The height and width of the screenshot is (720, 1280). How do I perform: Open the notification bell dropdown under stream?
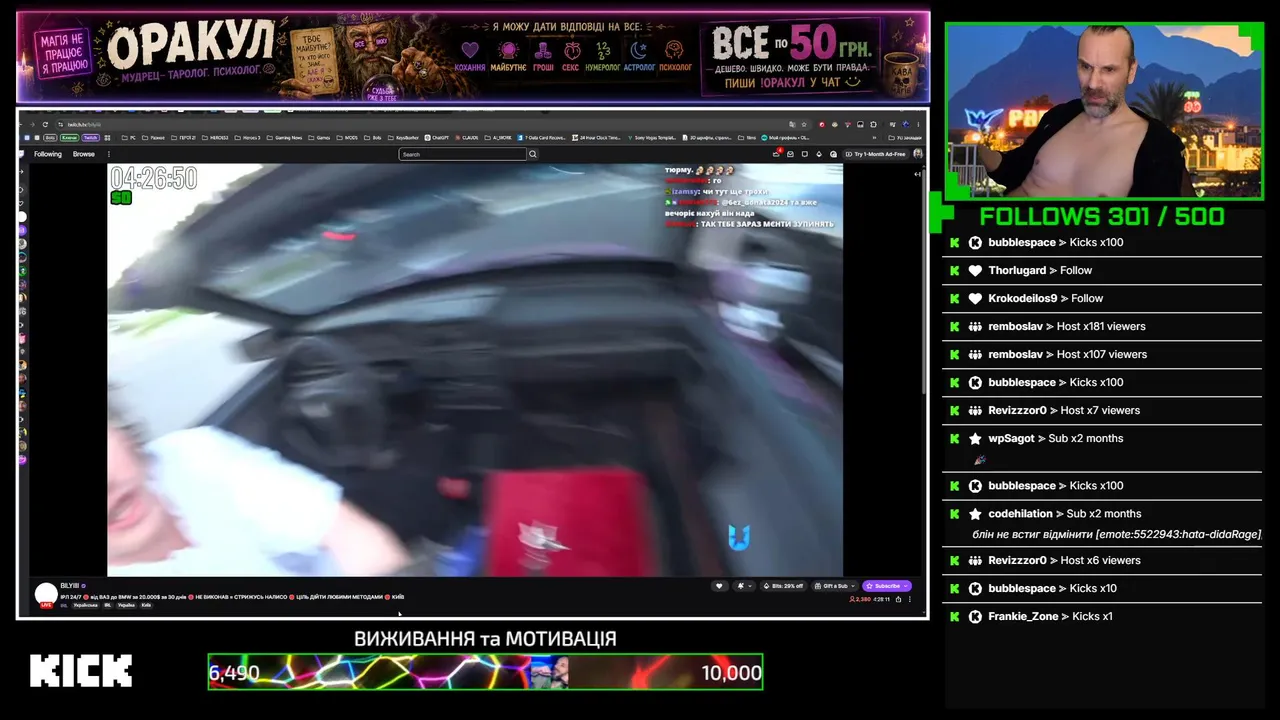pyautogui.click(x=743, y=586)
